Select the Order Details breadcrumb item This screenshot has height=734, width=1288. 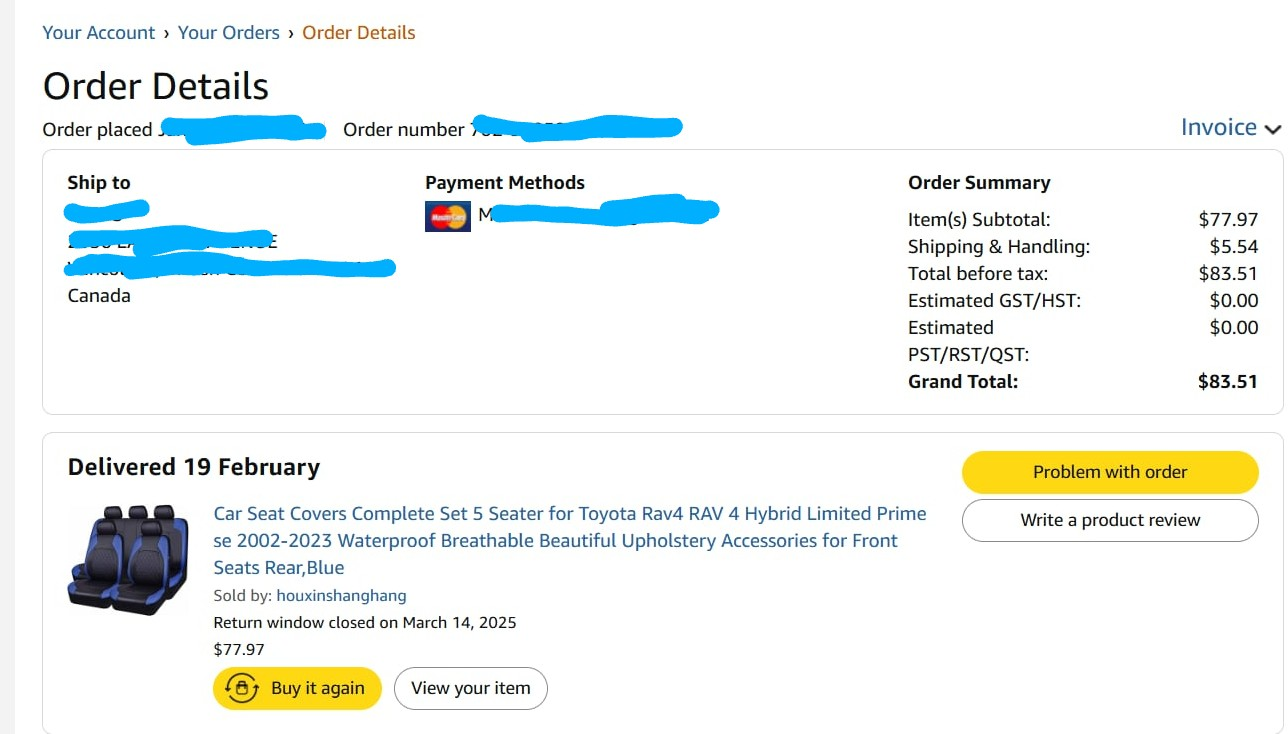pyautogui.click(x=358, y=33)
